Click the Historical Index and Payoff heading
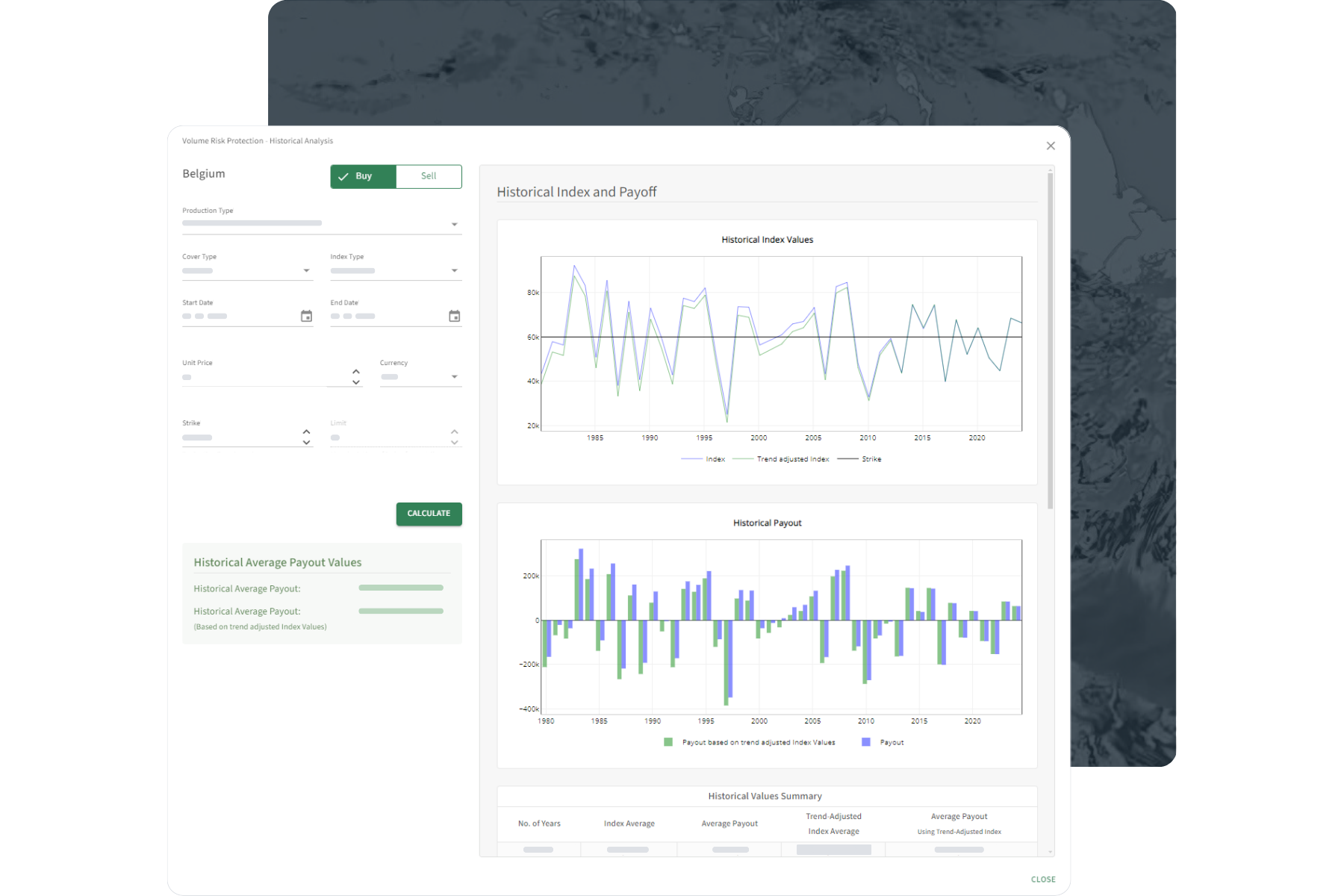 (x=576, y=192)
